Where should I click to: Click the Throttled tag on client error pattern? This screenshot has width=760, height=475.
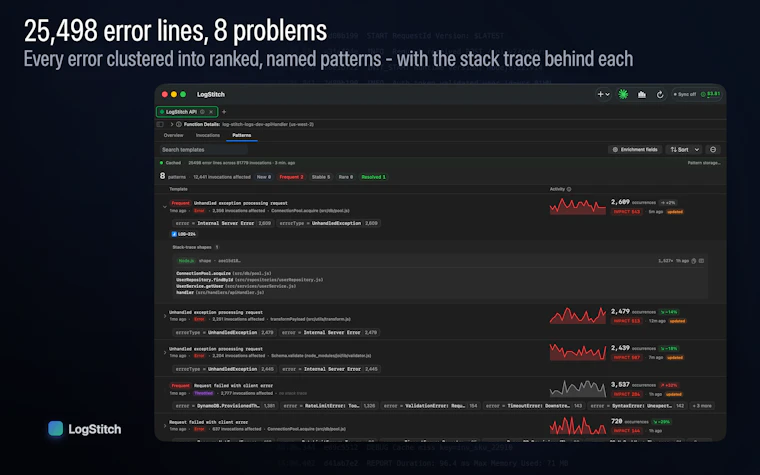(x=203, y=393)
